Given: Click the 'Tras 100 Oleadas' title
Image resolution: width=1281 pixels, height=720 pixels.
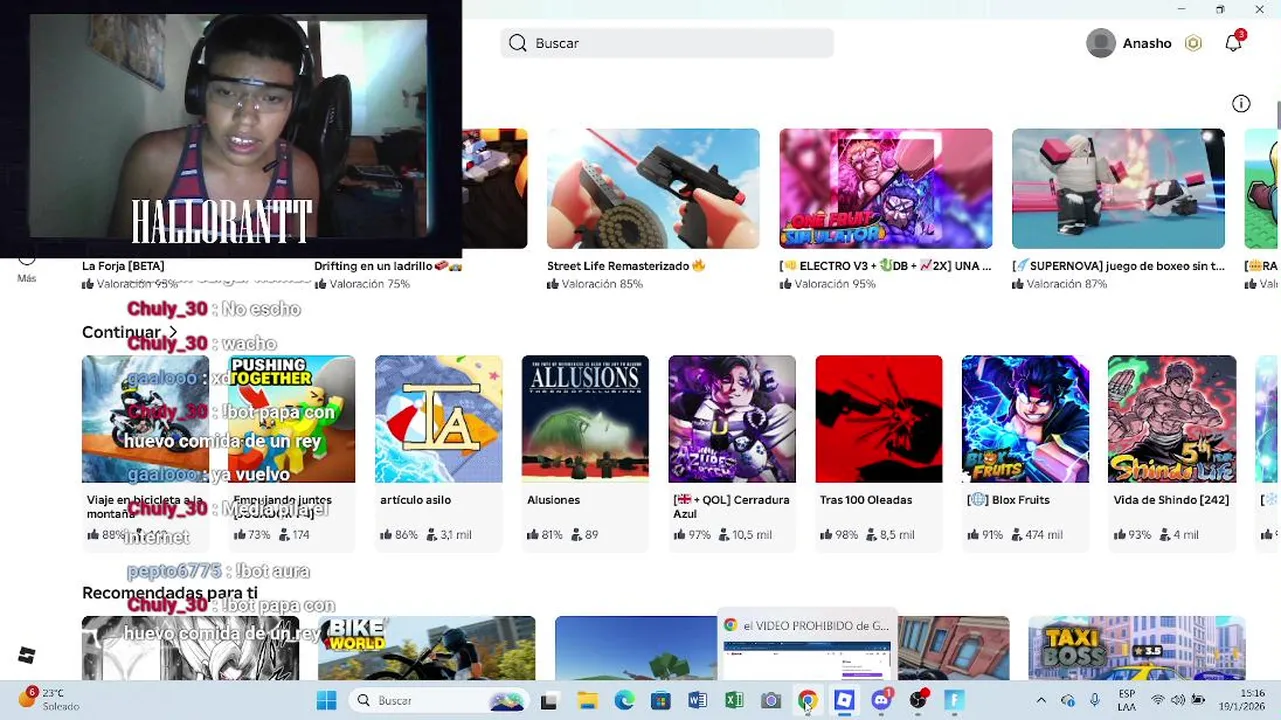Looking at the screenshot, I should pos(866,500).
